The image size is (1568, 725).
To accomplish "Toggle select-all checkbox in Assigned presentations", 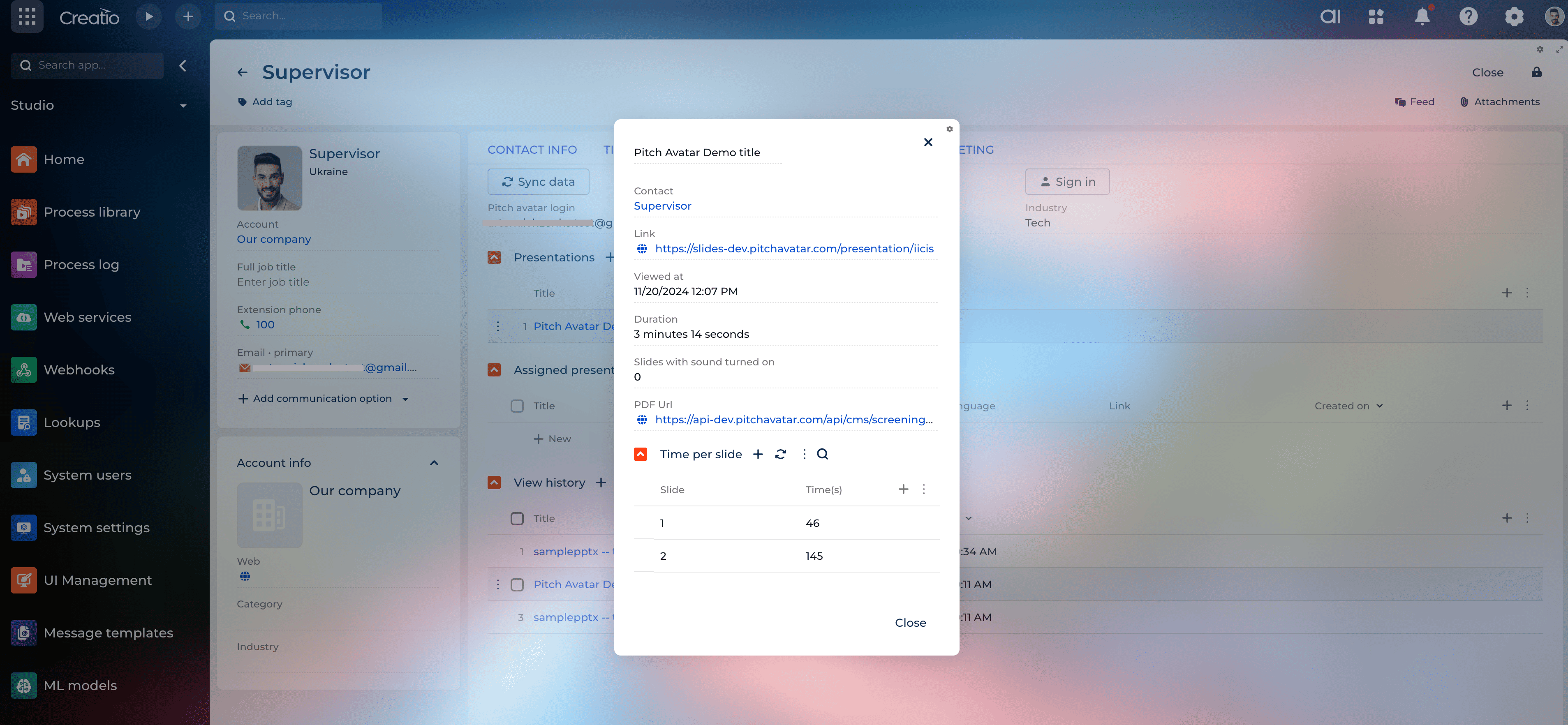I will coord(517,406).
